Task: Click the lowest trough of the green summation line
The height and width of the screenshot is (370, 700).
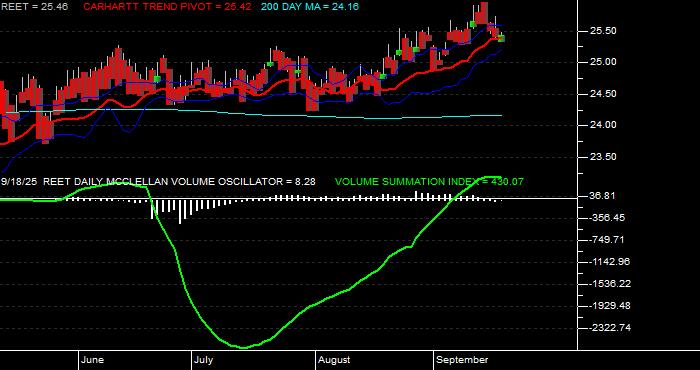Action: point(244,347)
